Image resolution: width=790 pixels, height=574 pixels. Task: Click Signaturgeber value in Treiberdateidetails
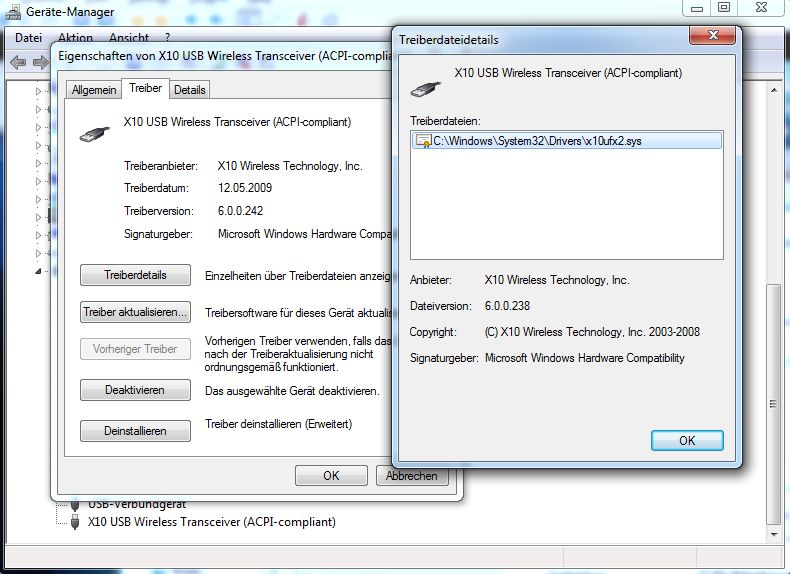coord(584,358)
